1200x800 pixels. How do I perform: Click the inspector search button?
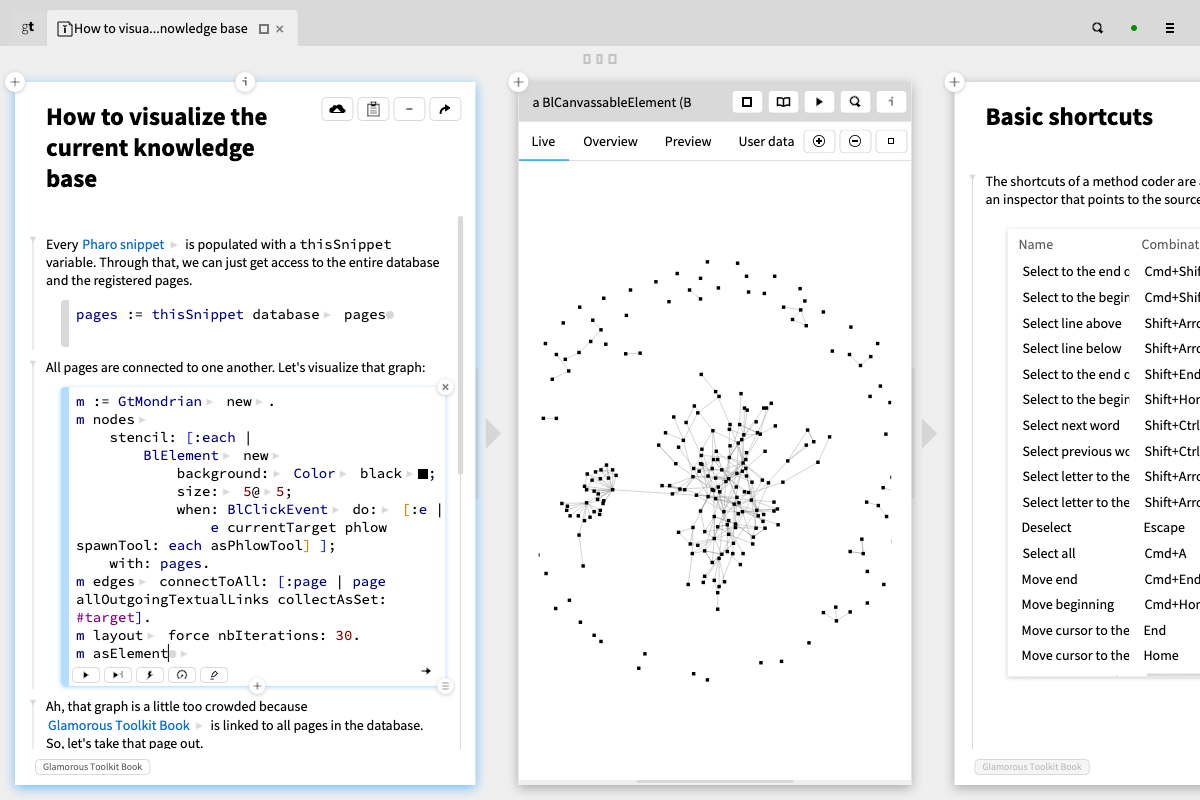tap(856, 101)
